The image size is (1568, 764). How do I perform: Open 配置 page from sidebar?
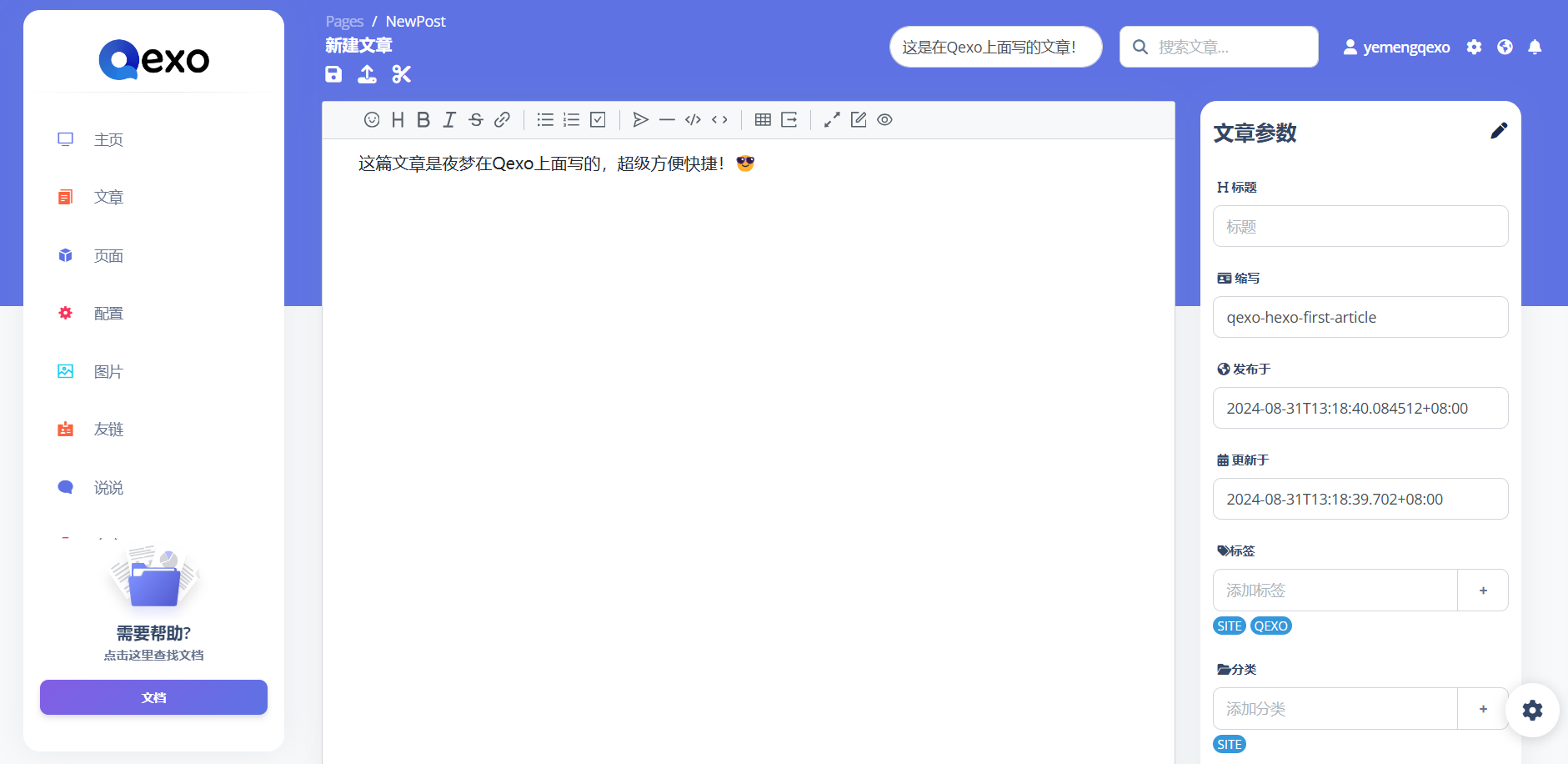pos(108,314)
